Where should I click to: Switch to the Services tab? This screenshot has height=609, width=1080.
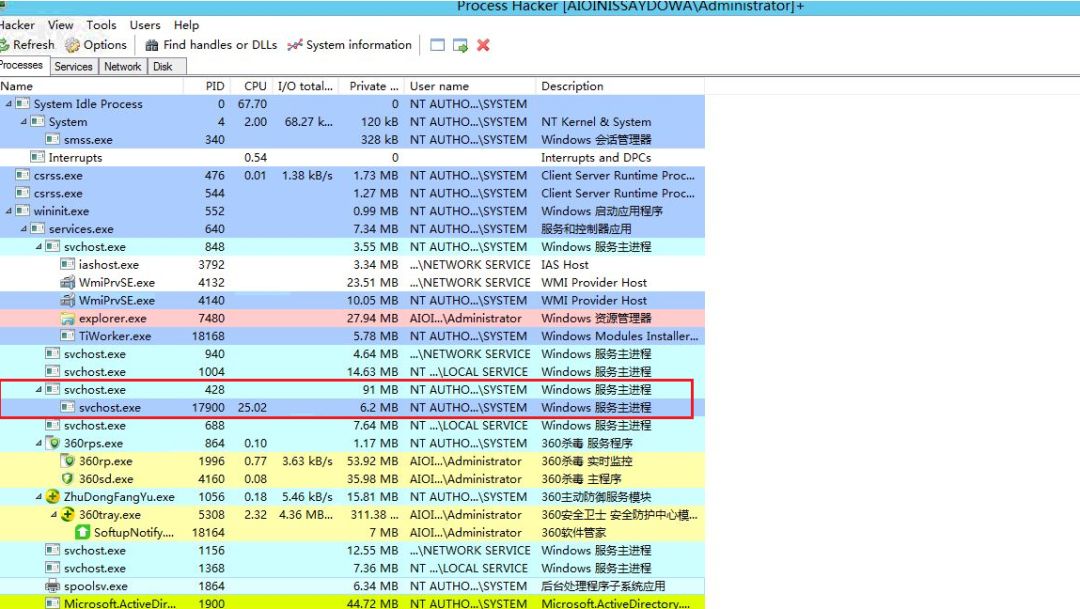[73, 67]
